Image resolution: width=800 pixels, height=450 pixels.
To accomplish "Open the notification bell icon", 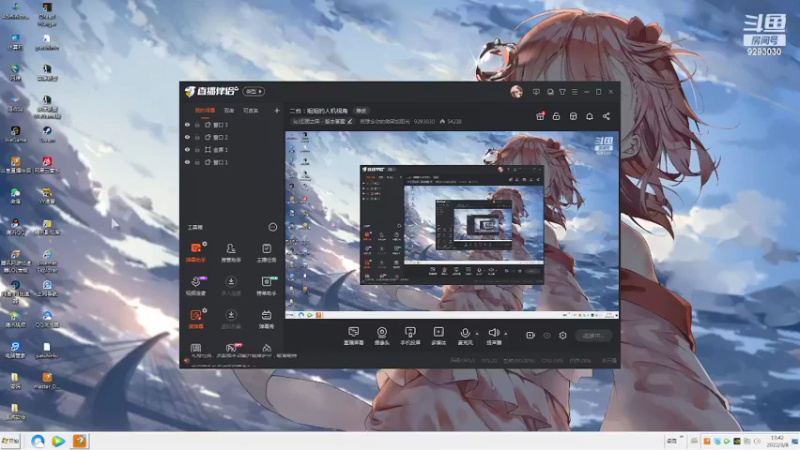I will (x=589, y=116).
